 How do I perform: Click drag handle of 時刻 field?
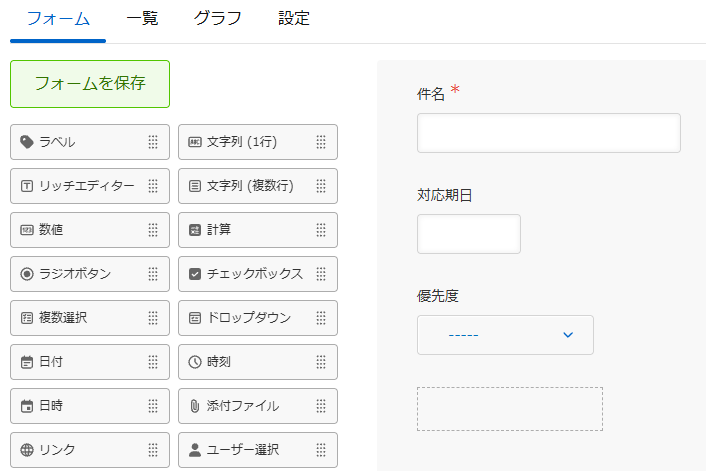321,362
